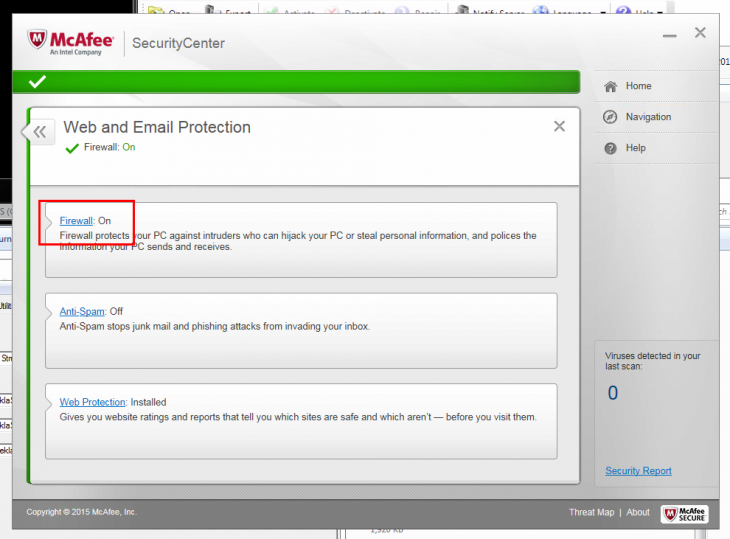Close the Web and Email Protection panel
Screen dimensions: 730x539
(559, 126)
